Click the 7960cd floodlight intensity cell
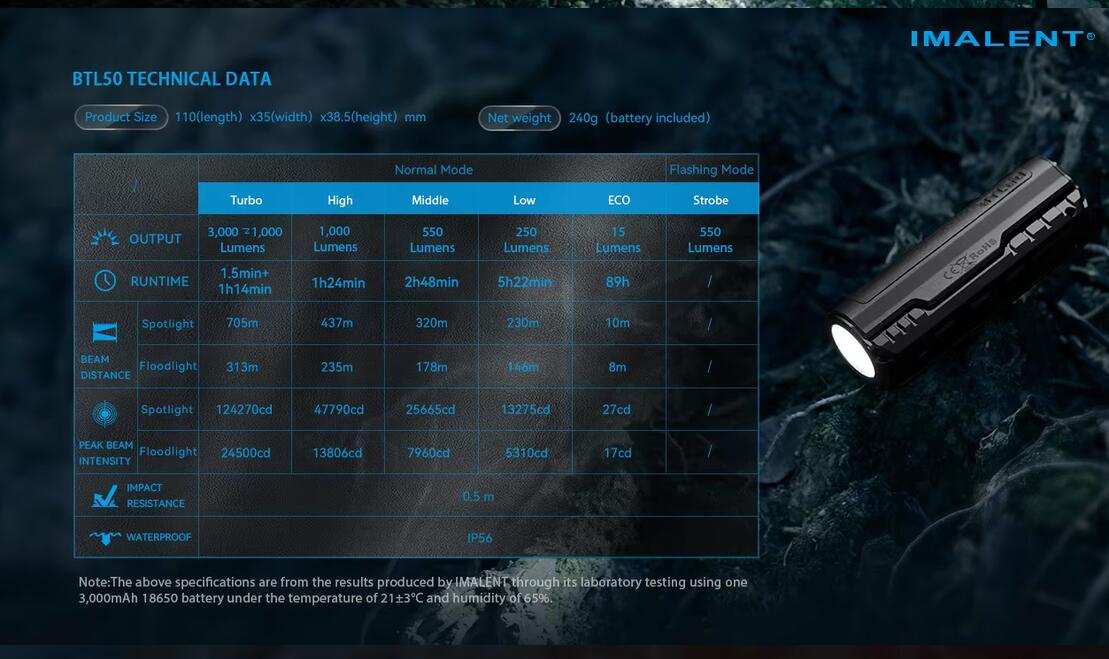Screen dimensions: 1109x659 coord(429,453)
